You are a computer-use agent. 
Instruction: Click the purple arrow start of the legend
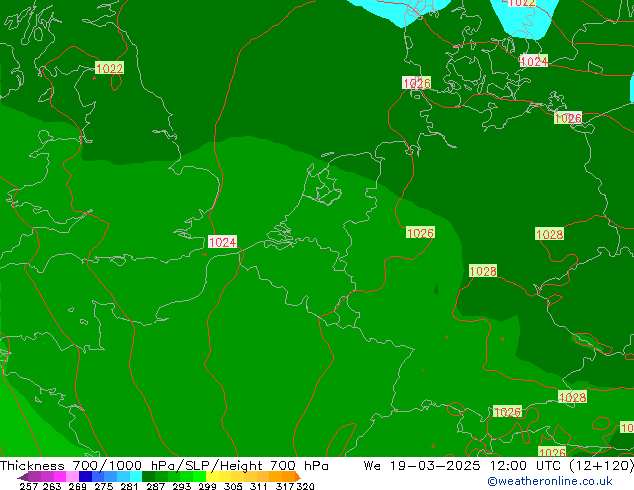[x=23, y=477]
